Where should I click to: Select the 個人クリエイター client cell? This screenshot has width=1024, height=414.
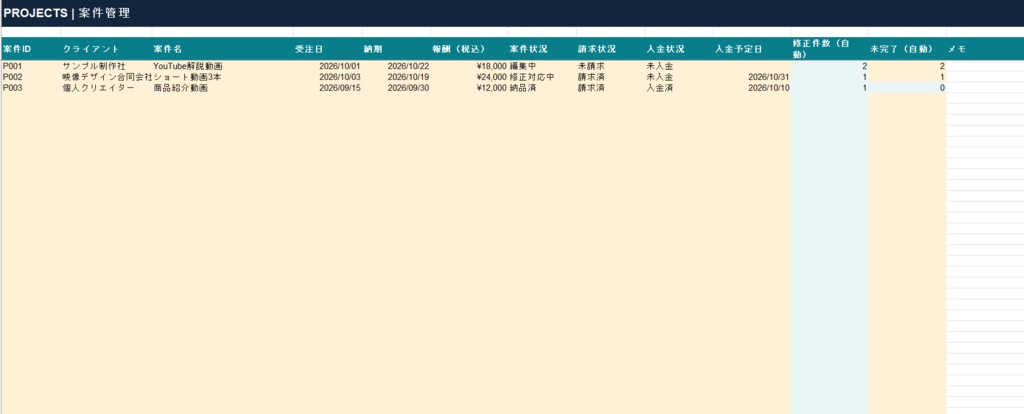coord(106,88)
